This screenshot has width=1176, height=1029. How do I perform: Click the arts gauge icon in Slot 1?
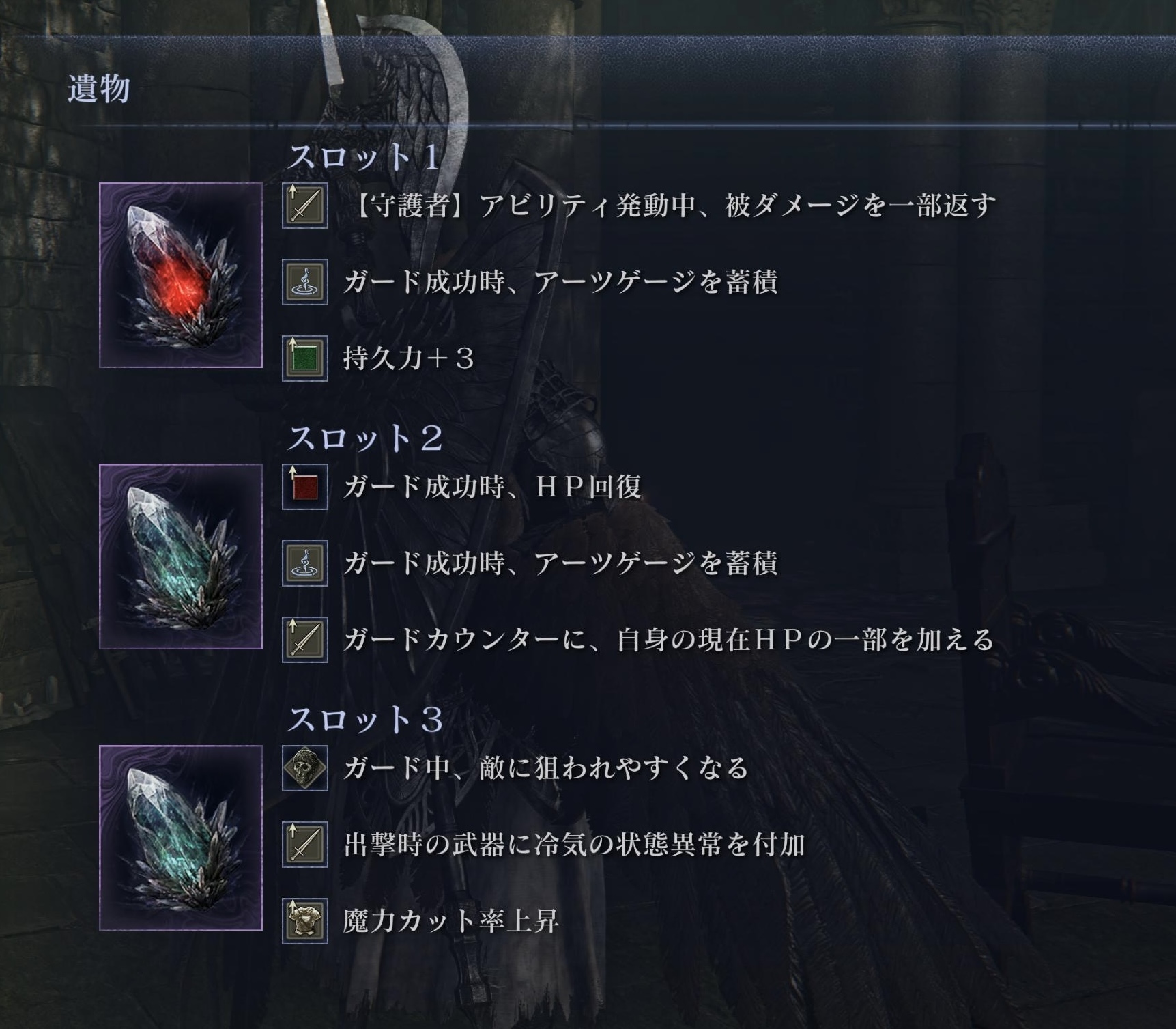coord(305,282)
